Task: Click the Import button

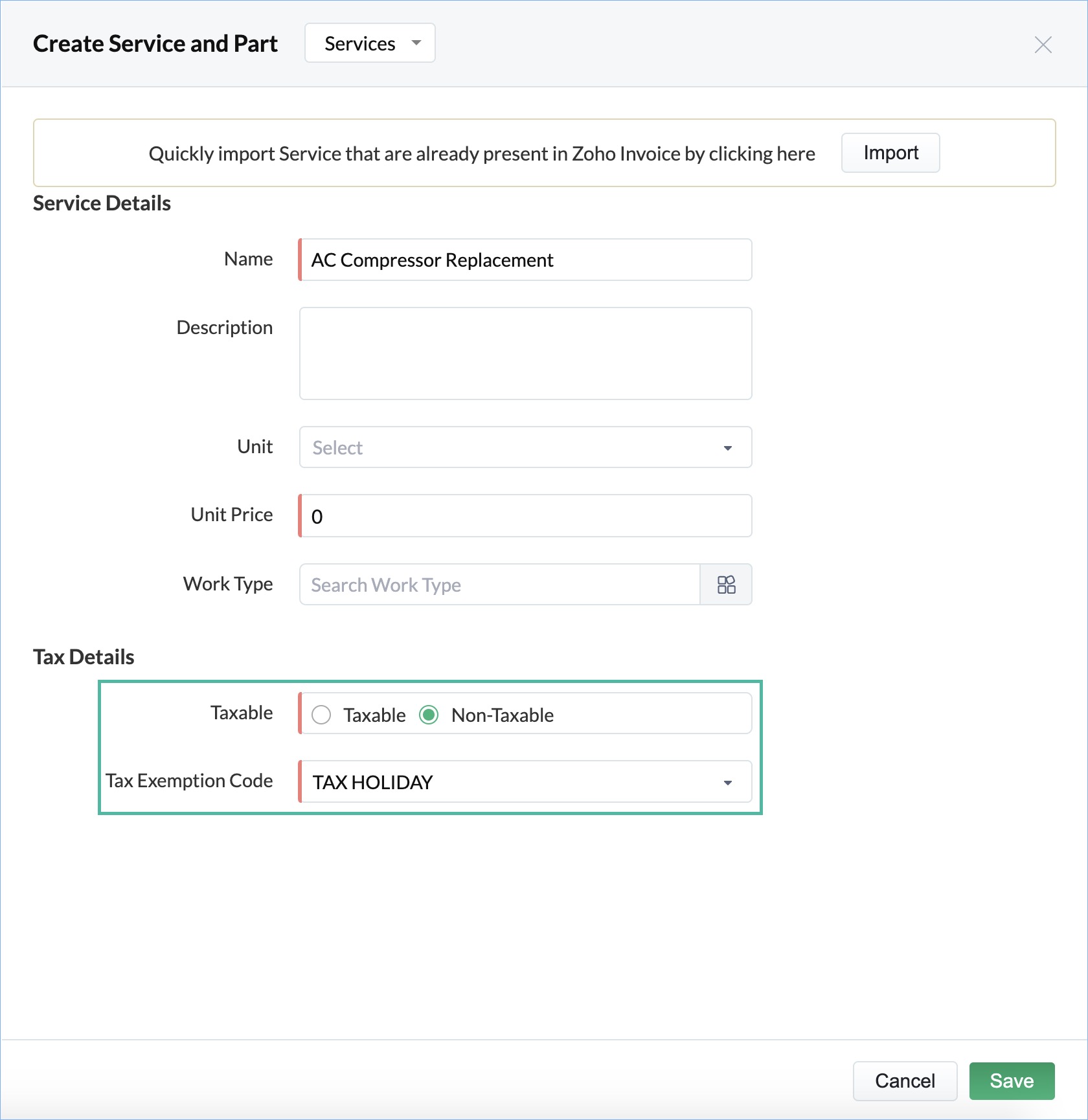Action: (x=890, y=153)
